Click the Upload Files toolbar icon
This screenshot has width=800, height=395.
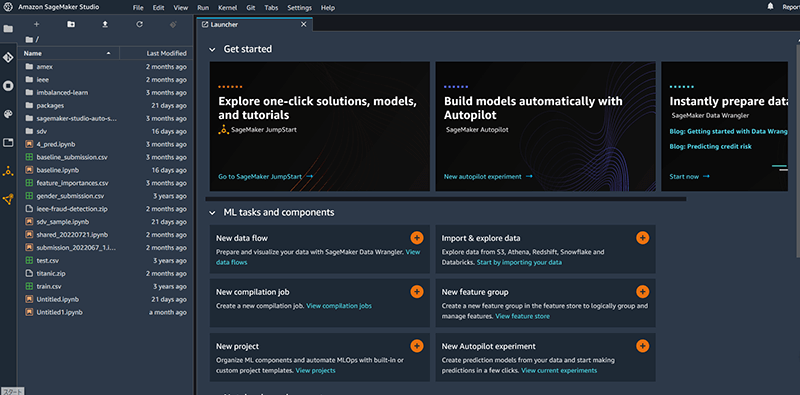[x=105, y=24]
